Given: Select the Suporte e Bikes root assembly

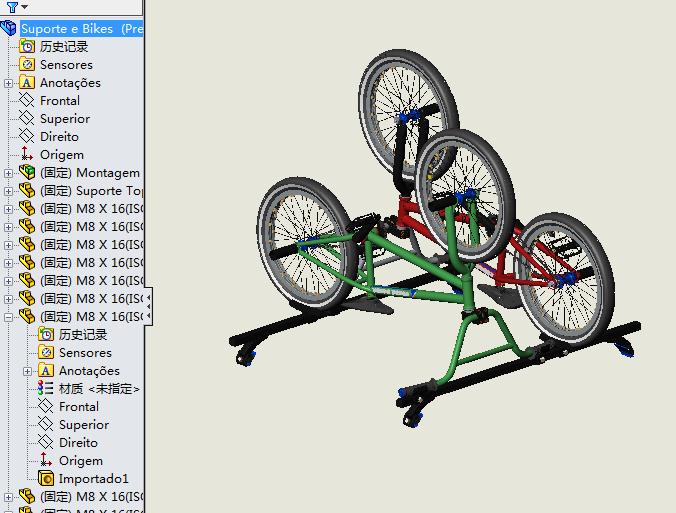Looking at the screenshot, I should [80, 29].
